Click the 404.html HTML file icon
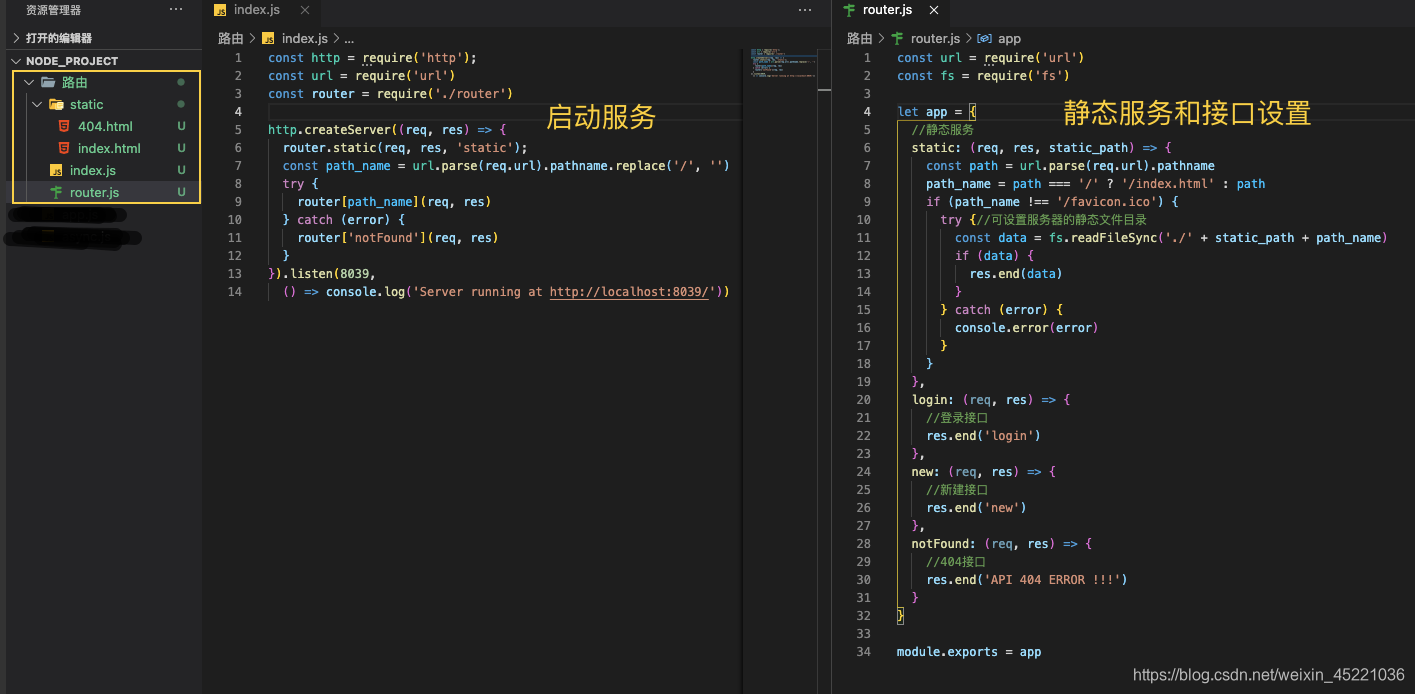Screen dimensions: 1415x694 point(64,126)
